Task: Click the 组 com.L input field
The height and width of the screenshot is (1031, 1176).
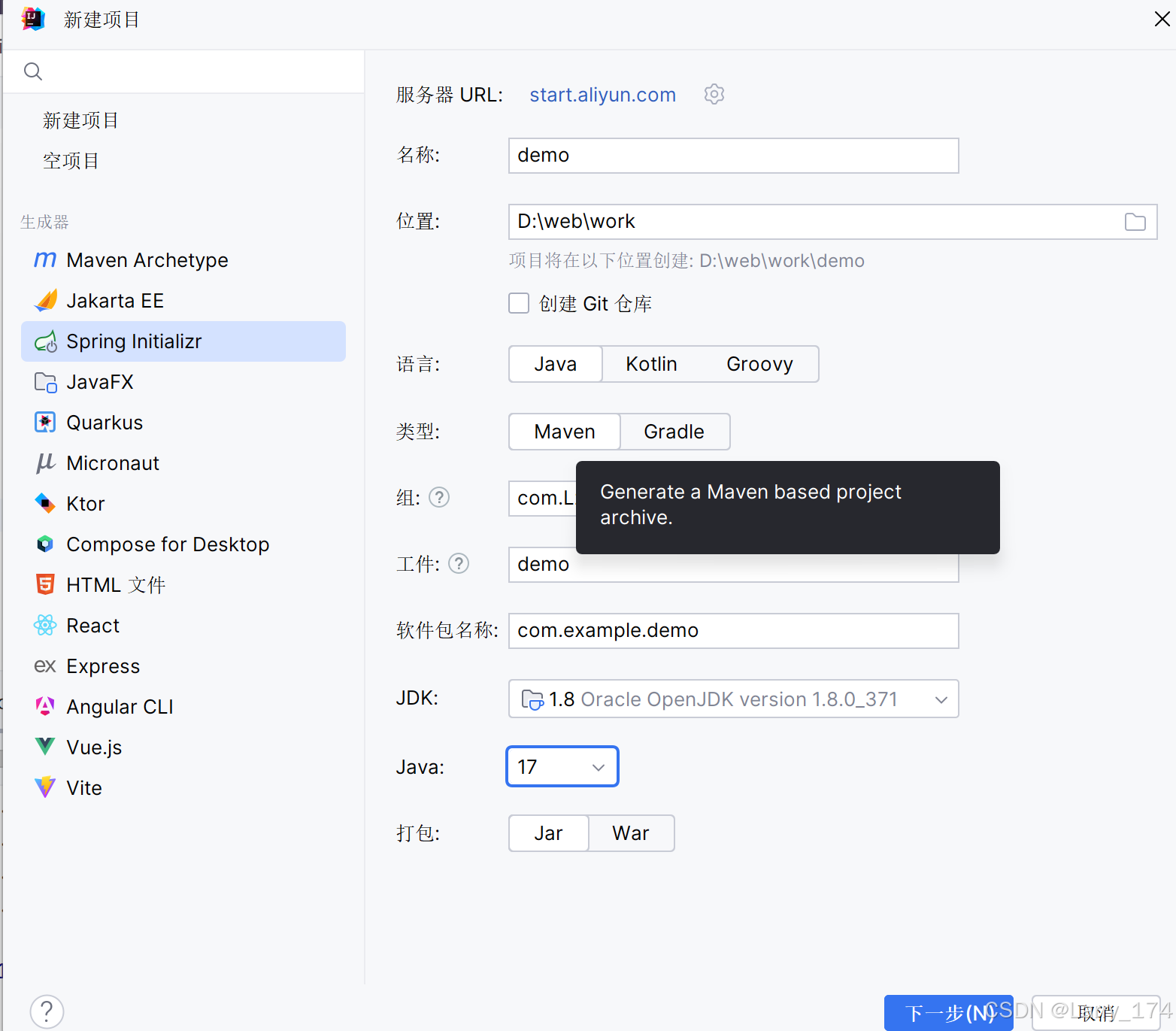Action: [543, 499]
